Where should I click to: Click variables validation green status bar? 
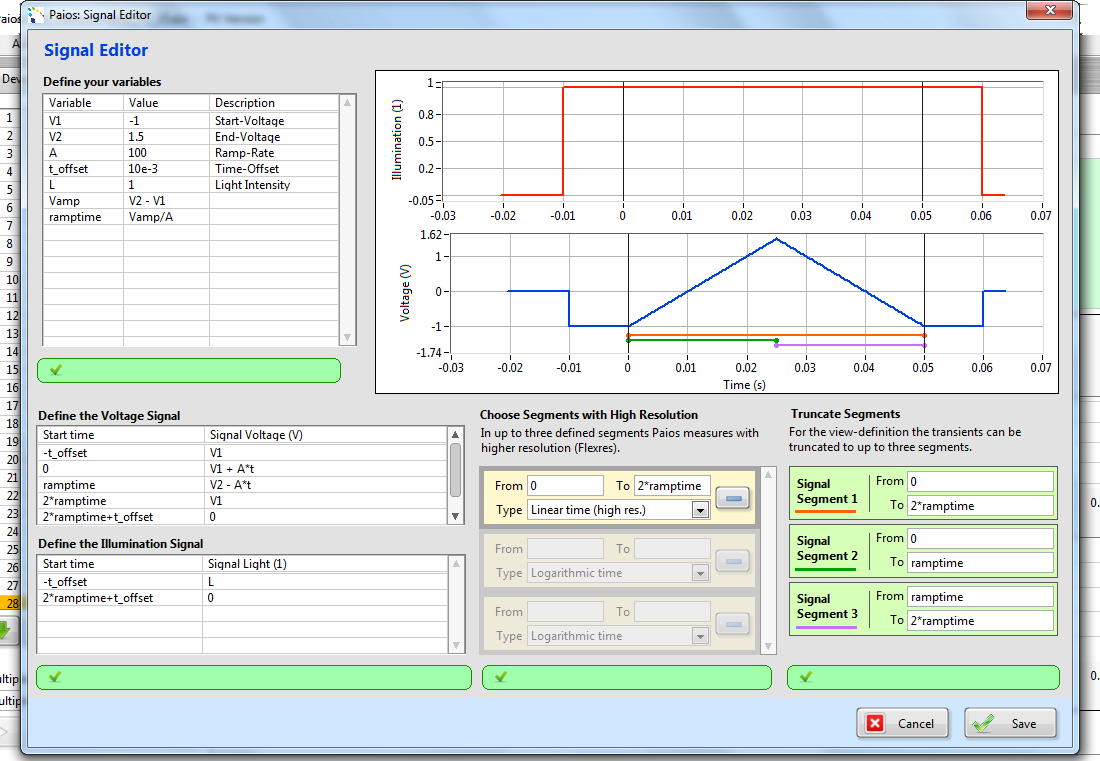pos(189,370)
